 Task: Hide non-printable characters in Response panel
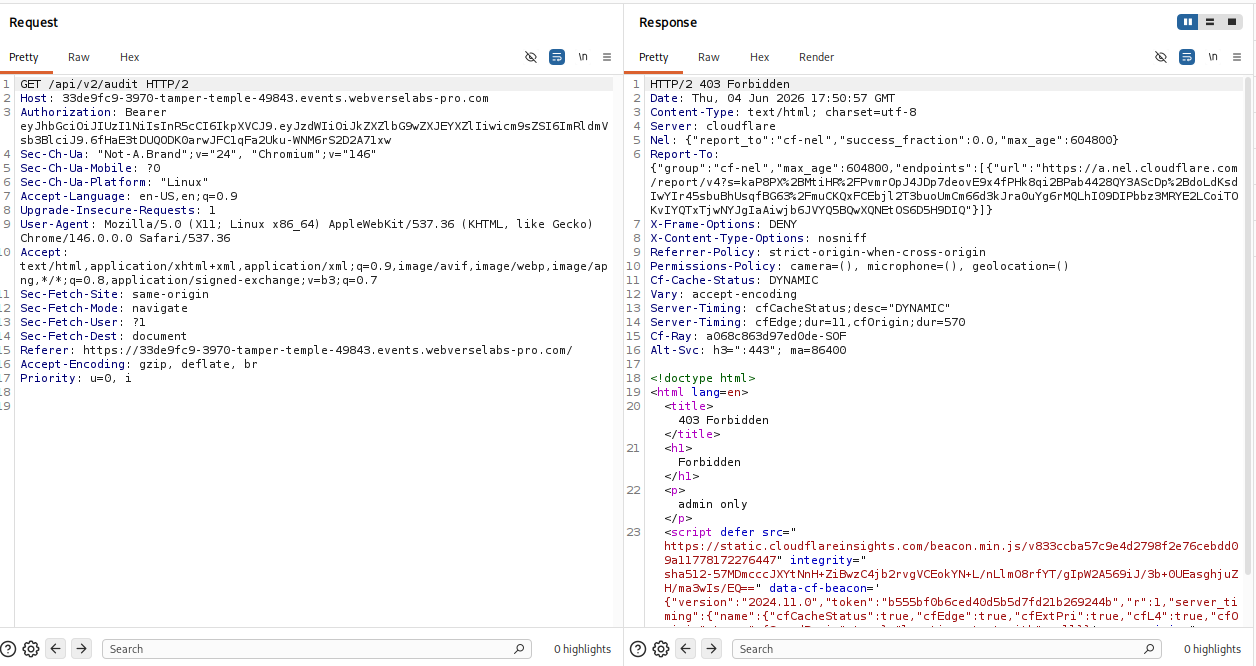point(1161,57)
